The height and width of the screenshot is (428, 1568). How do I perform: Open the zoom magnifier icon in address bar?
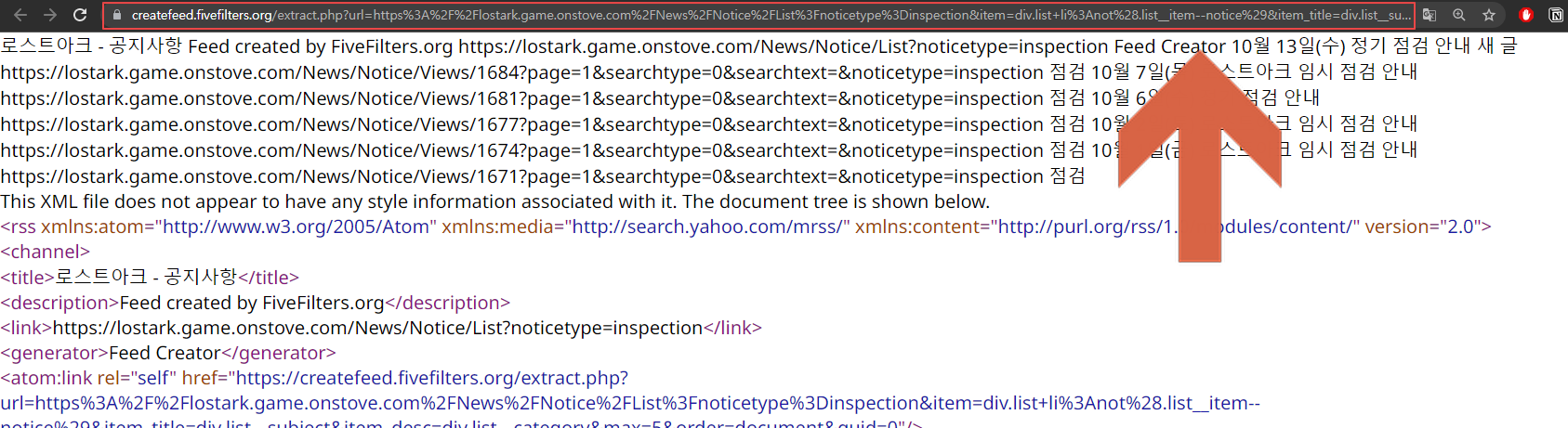coord(1459,15)
